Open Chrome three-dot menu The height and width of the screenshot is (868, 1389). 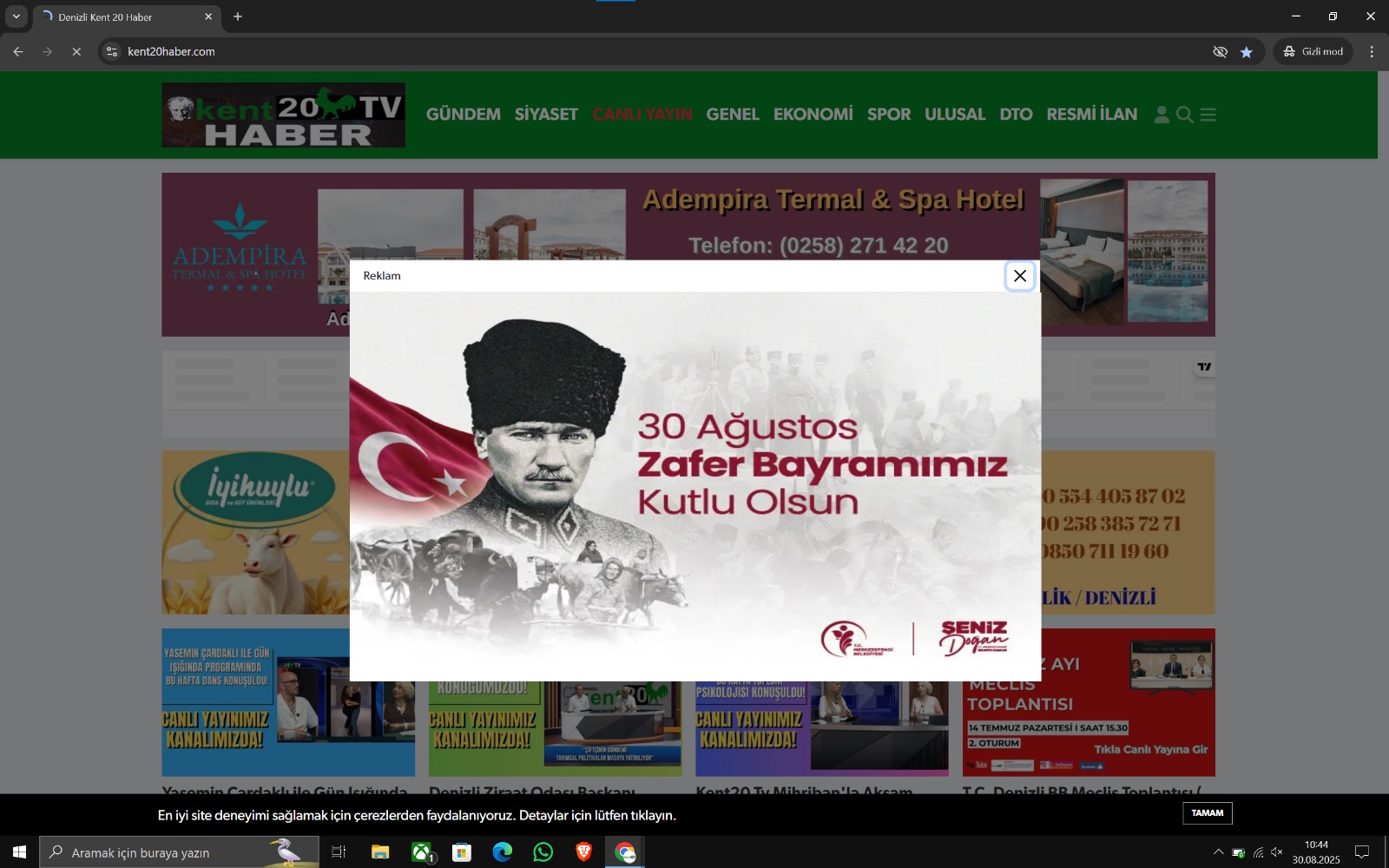pyautogui.click(x=1372, y=52)
